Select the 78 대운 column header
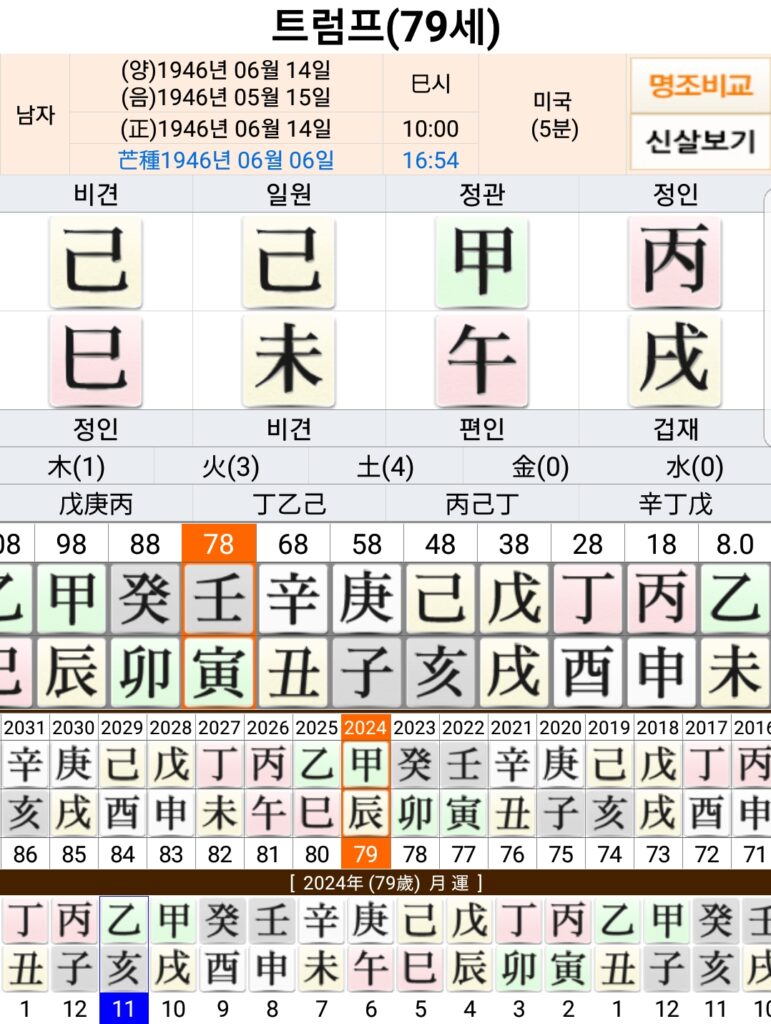This screenshot has width=771, height=1024. 219,544
